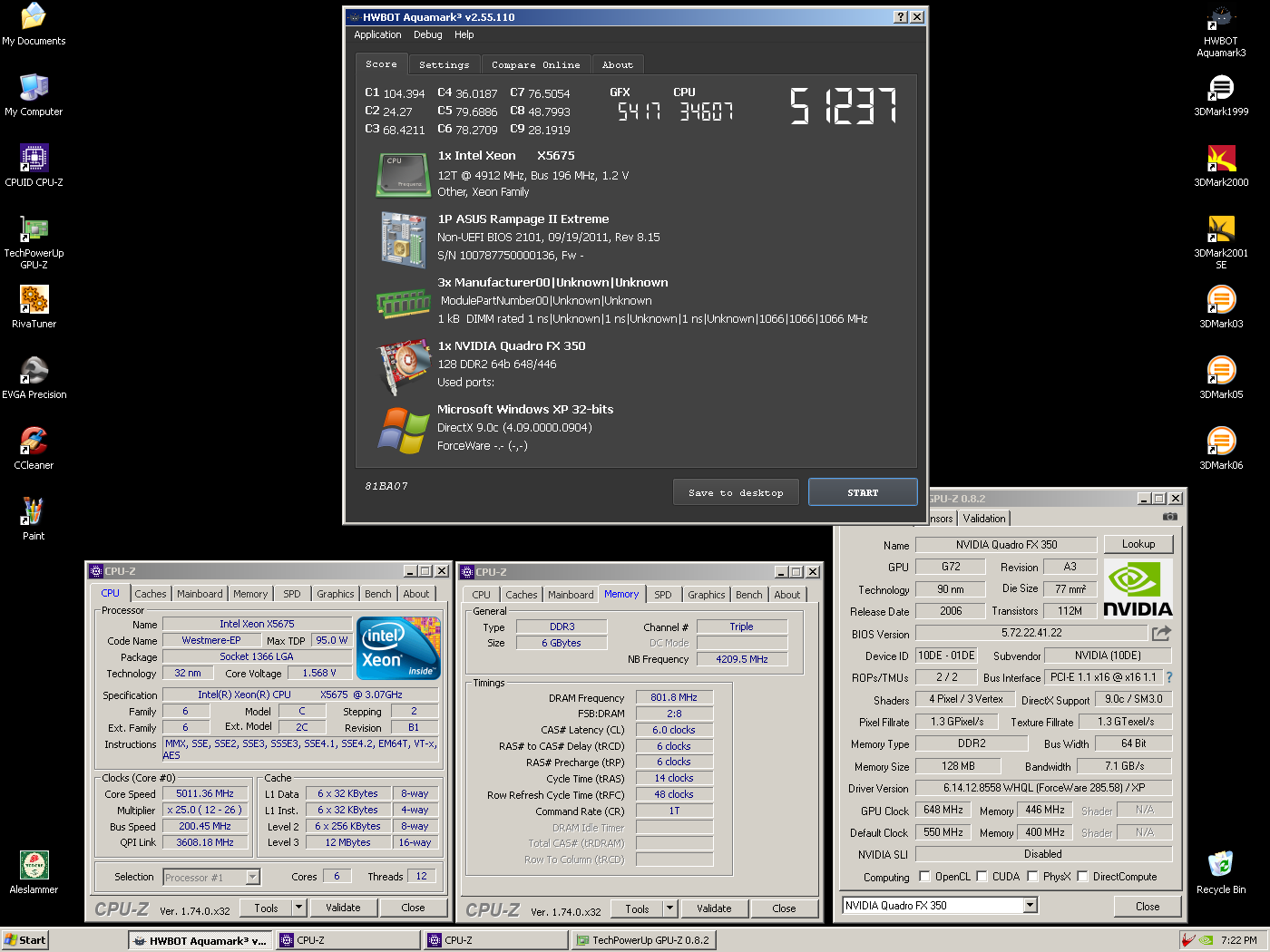Open SPD tab in Memory CPU-Z window
This screenshot has width=1270, height=952.
tap(663, 595)
